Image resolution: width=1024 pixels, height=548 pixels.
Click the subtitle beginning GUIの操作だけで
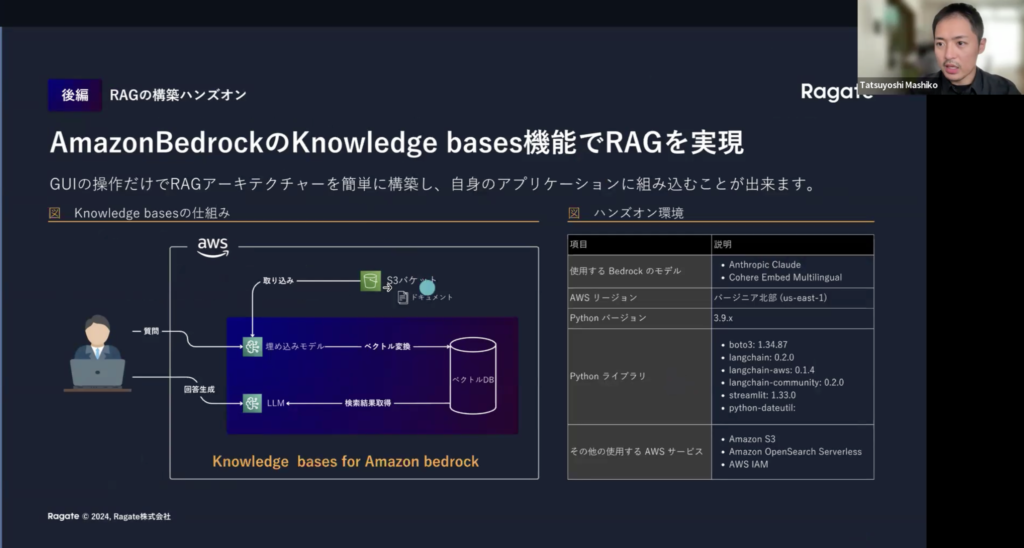coord(434,184)
